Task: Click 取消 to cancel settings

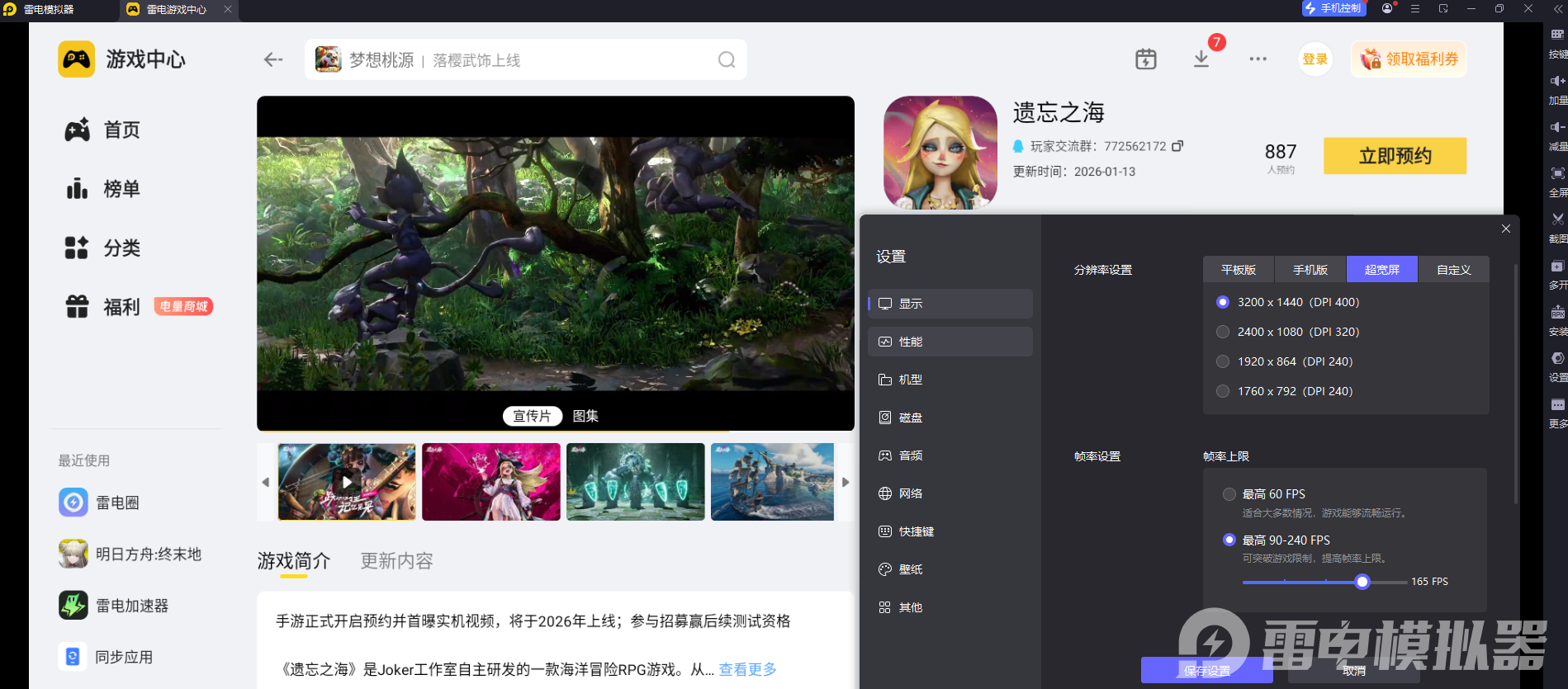Action: [x=1354, y=670]
